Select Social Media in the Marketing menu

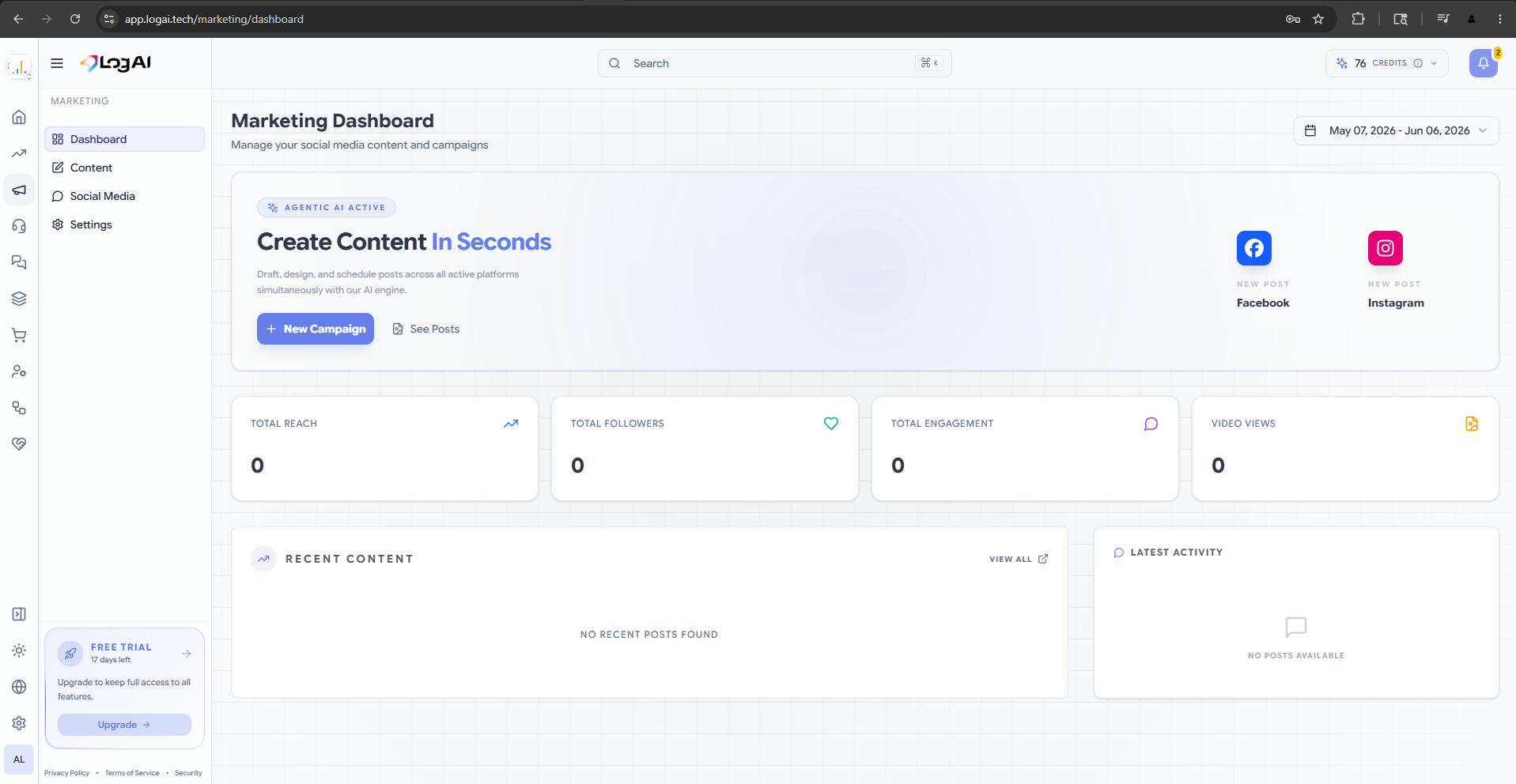tap(124, 196)
